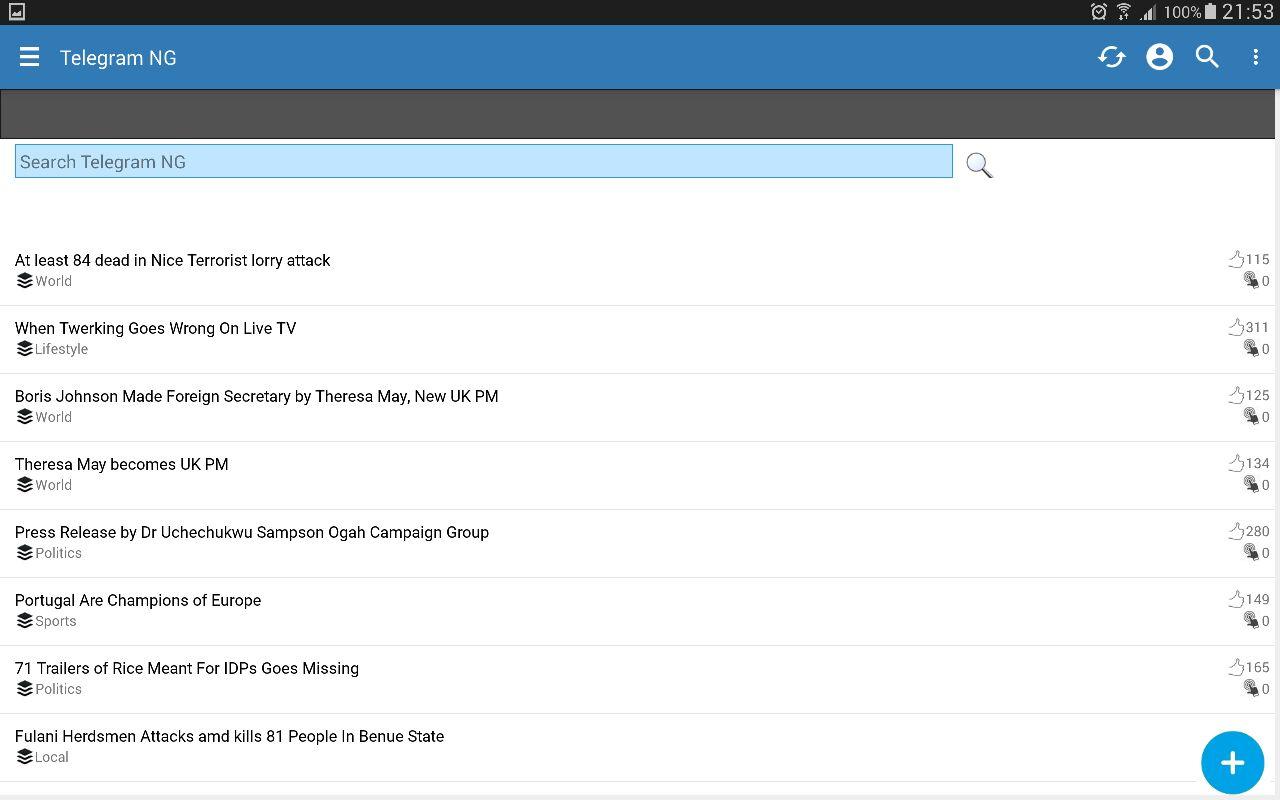Open 'Theresa May becomes UK PM' article

122,464
